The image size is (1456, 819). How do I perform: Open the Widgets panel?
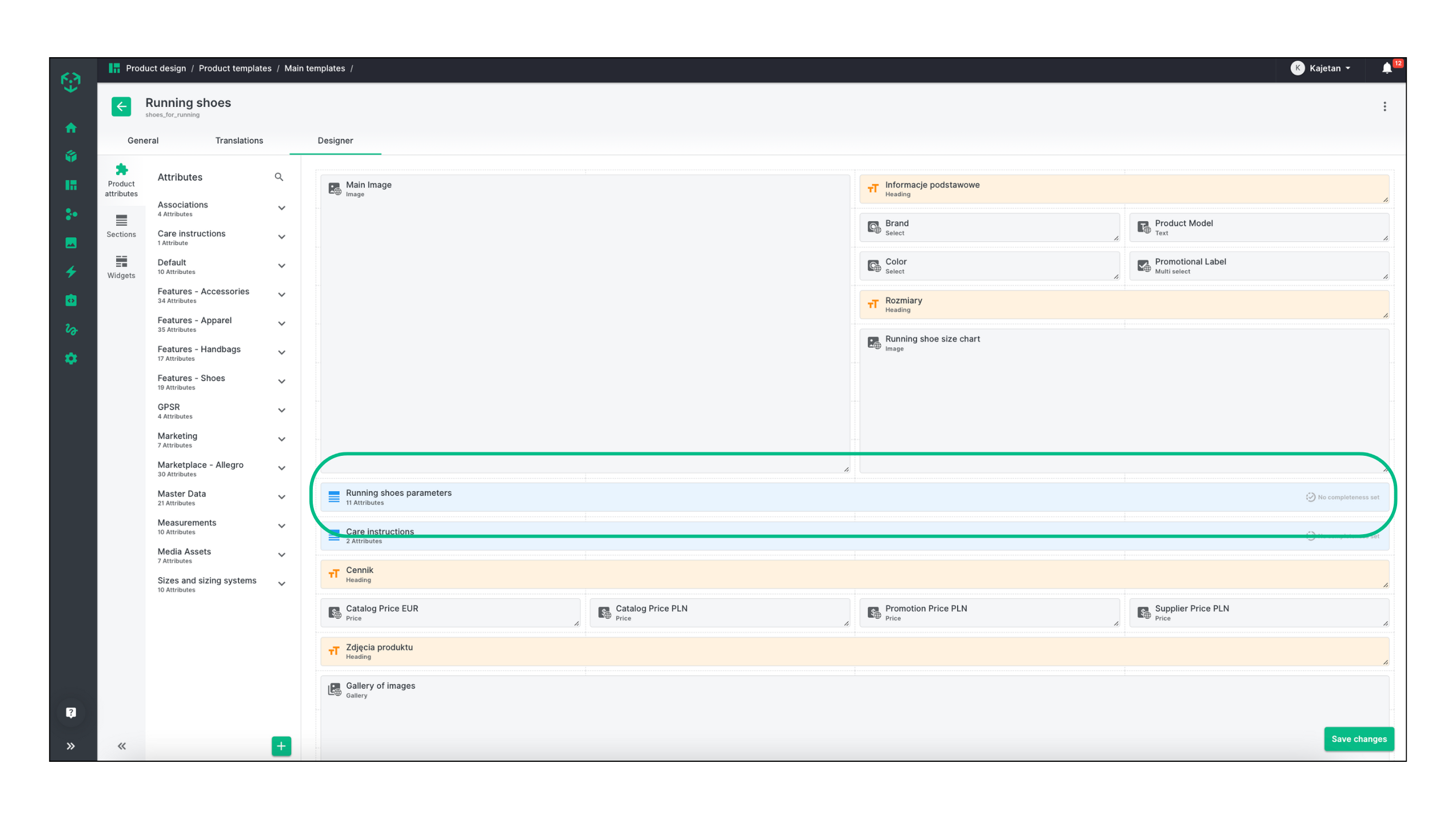point(121,267)
